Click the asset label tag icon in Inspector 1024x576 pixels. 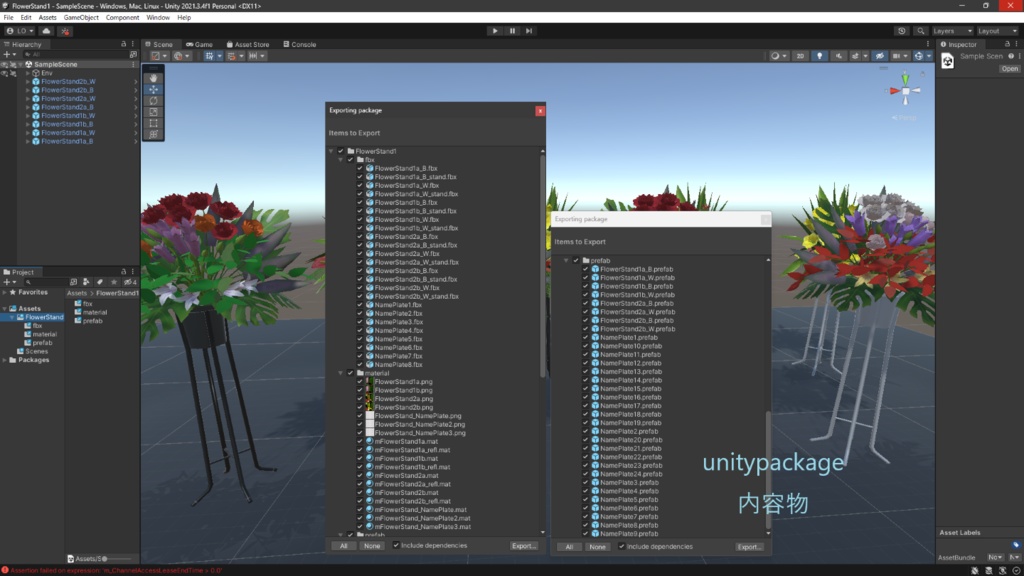pyautogui.click(x=1016, y=545)
